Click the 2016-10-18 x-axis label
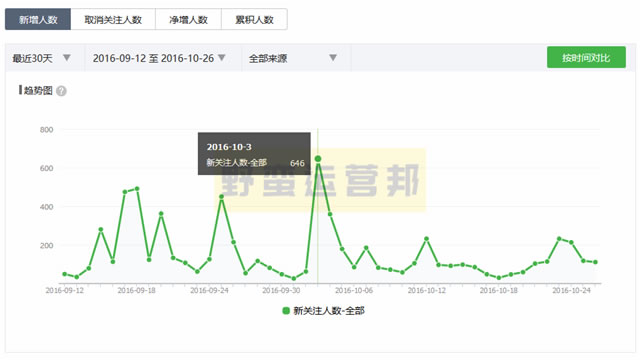The image size is (640, 360). [x=499, y=290]
